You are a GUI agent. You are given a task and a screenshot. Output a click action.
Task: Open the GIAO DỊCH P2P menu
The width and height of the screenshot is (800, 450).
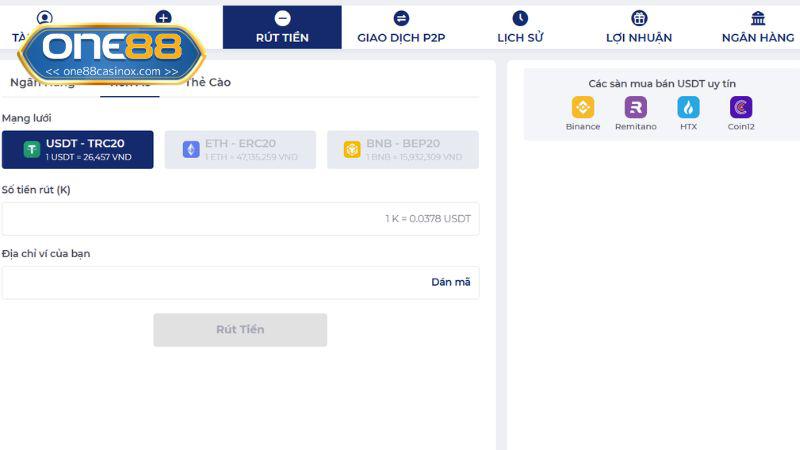pos(401,38)
